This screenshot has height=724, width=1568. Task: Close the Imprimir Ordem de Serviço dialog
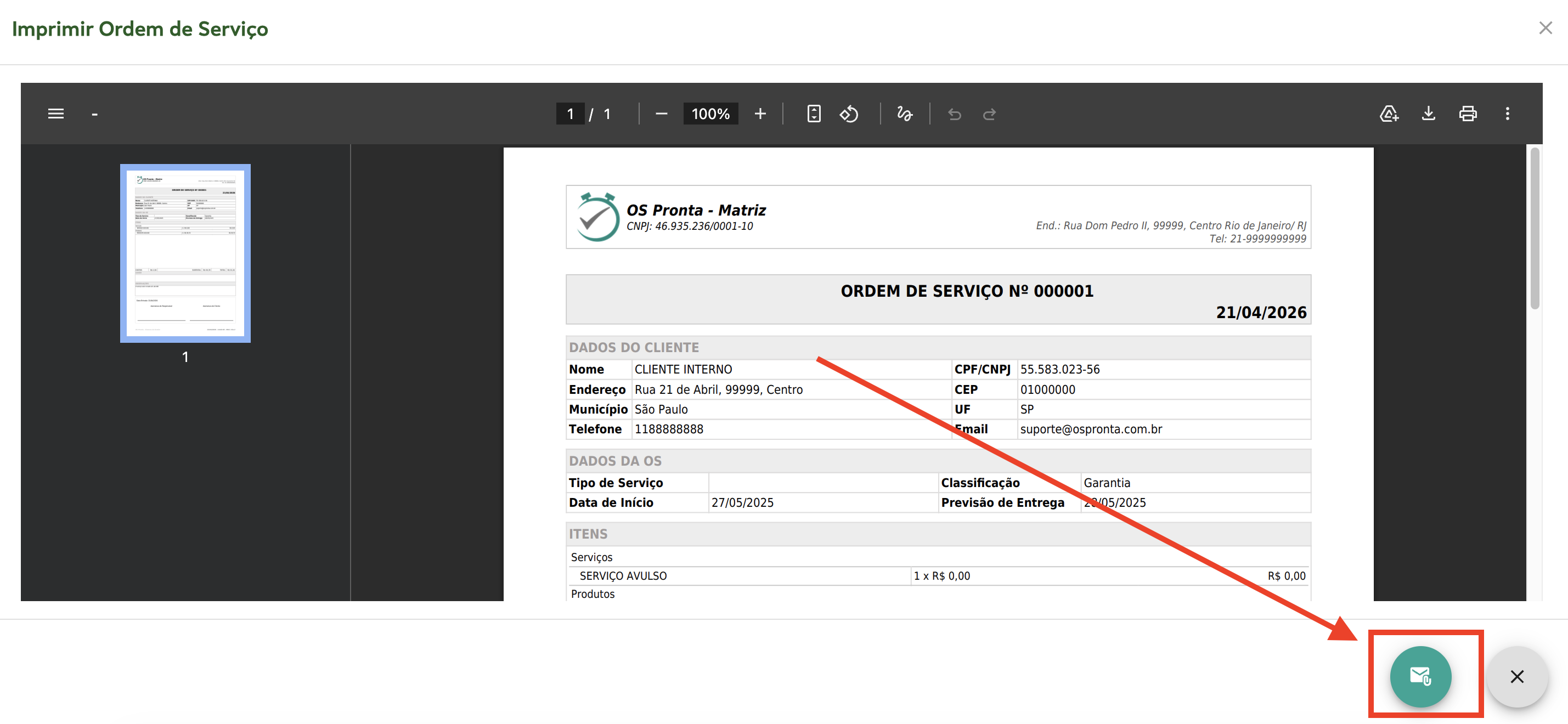[x=1545, y=28]
